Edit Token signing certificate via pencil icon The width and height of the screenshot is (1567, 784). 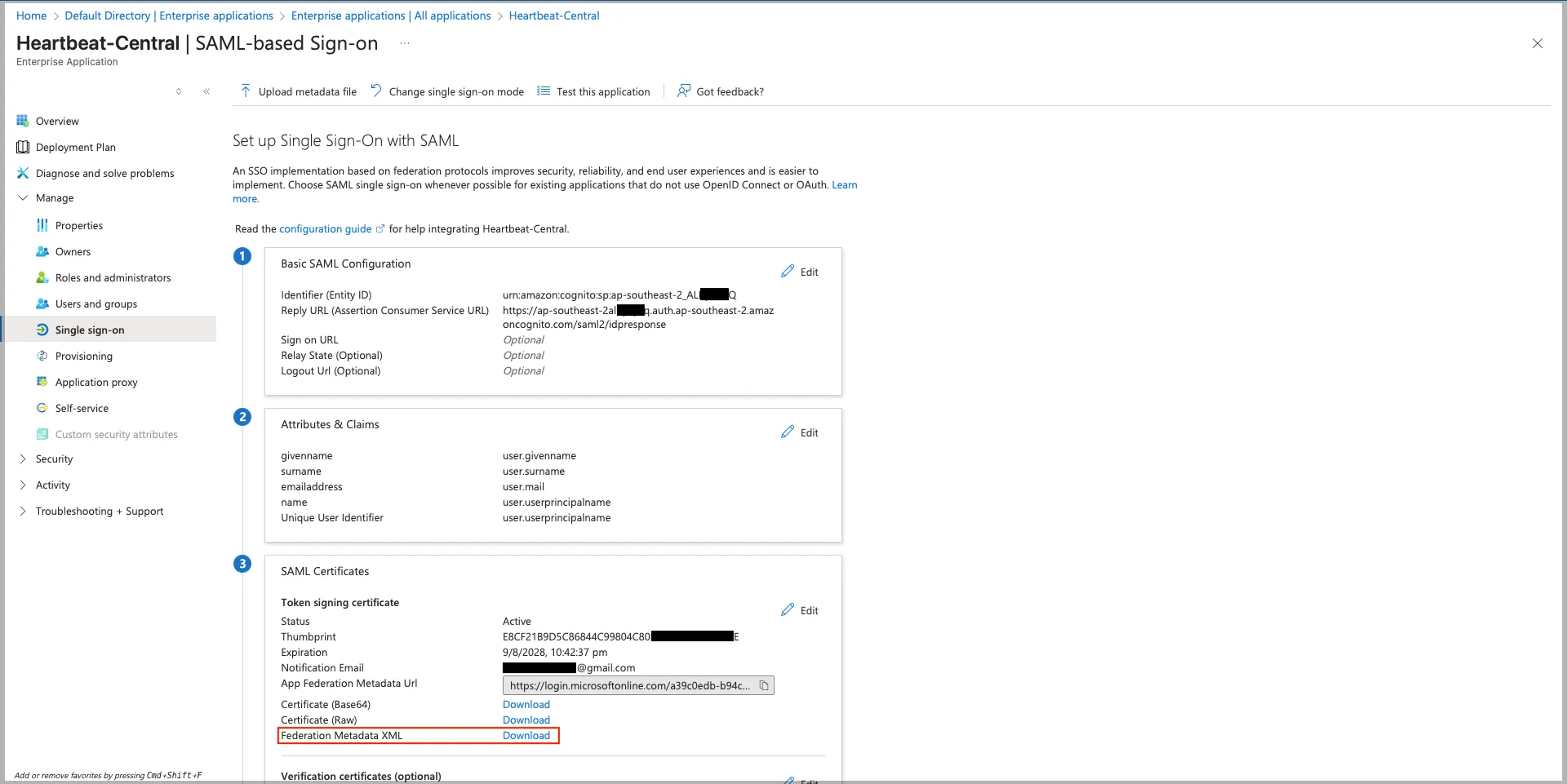coord(788,610)
